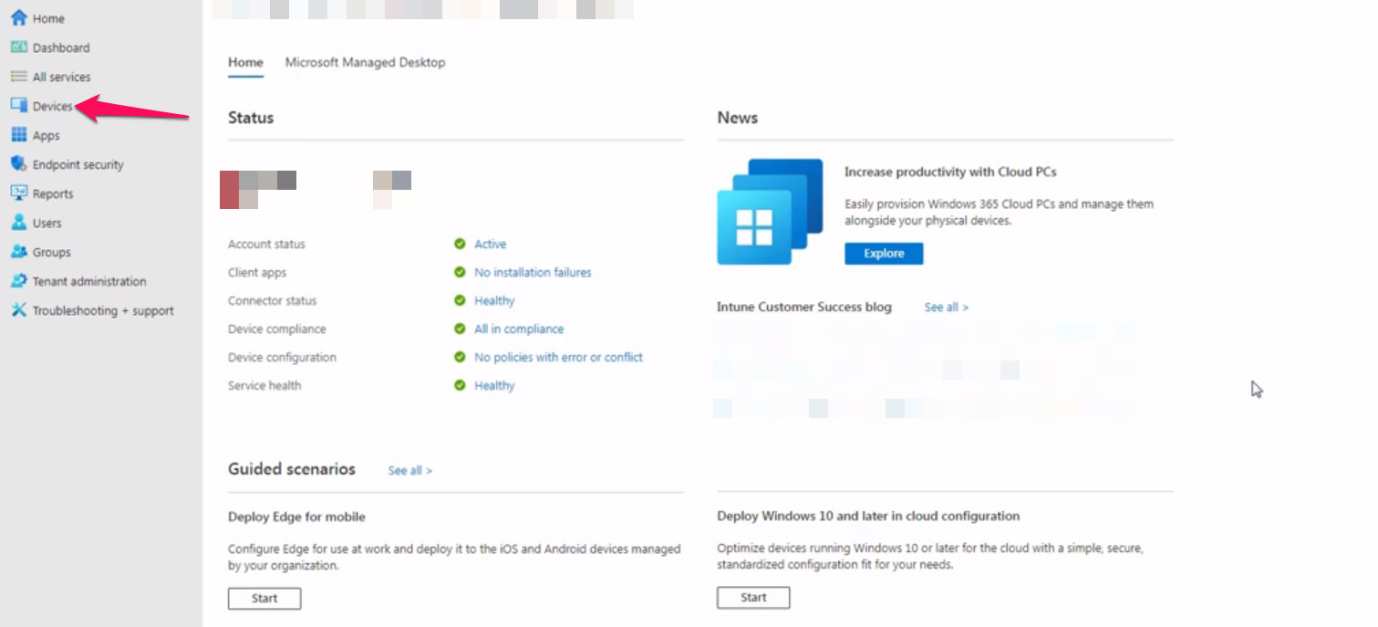Click the green check beside Active
1378x627 pixels.
pos(460,244)
